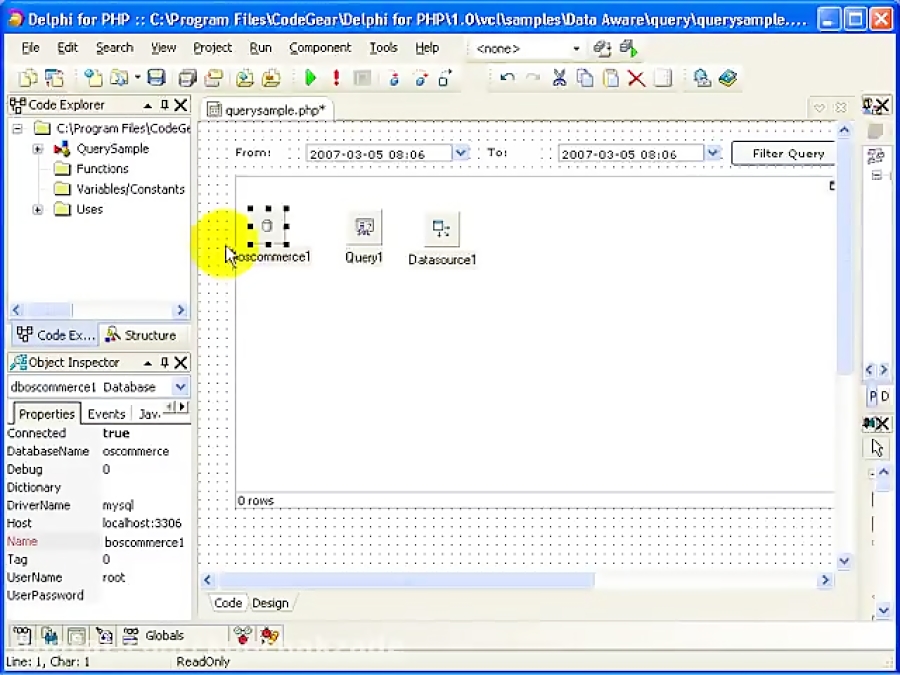Image resolution: width=900 pixels, height=675 pixels.
Task: Click the Help book icon on the toolbar
Action: [x=728, y=78]
